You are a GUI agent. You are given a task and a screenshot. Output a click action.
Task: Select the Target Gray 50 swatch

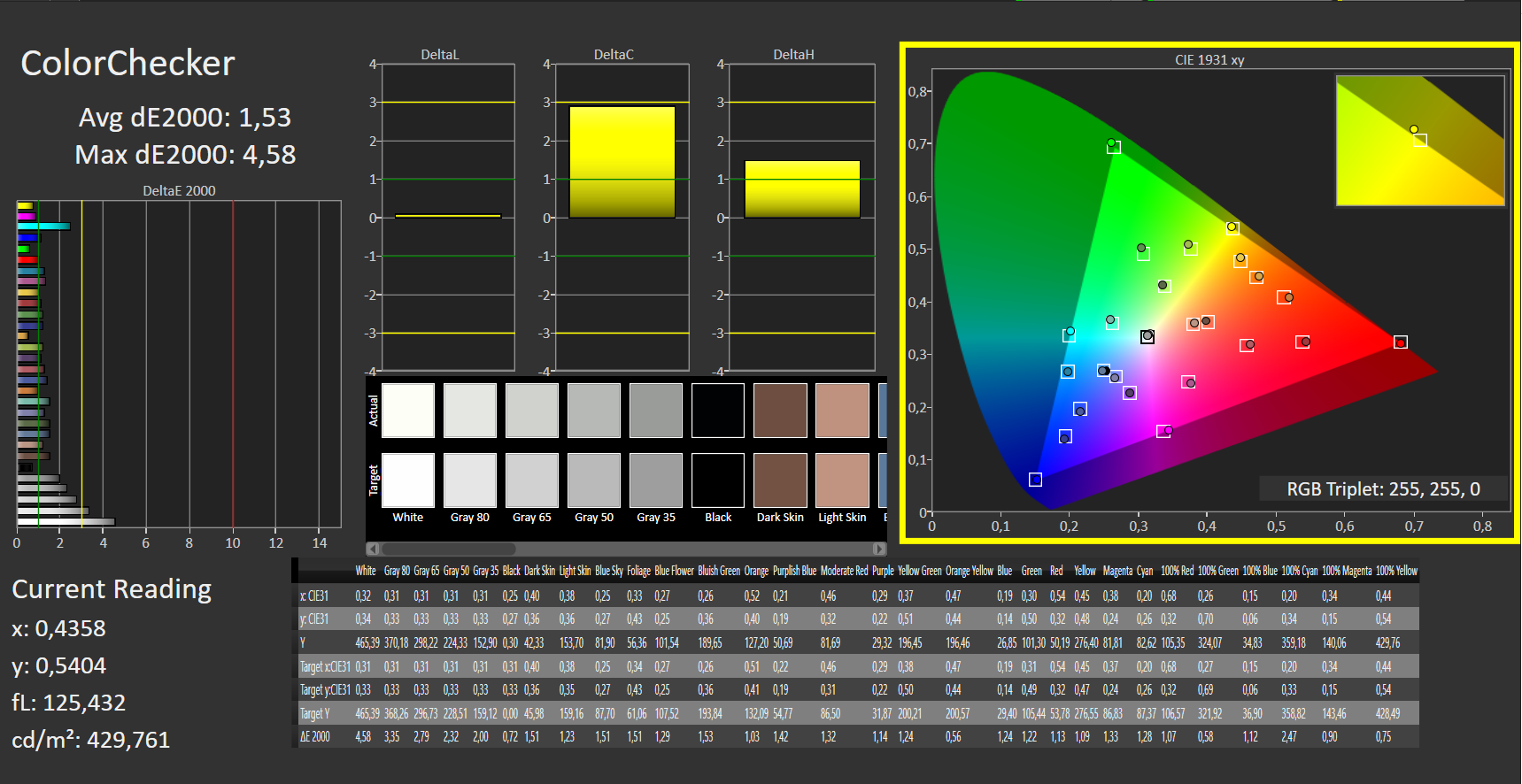pyautogui.click(x=594, y=480)
